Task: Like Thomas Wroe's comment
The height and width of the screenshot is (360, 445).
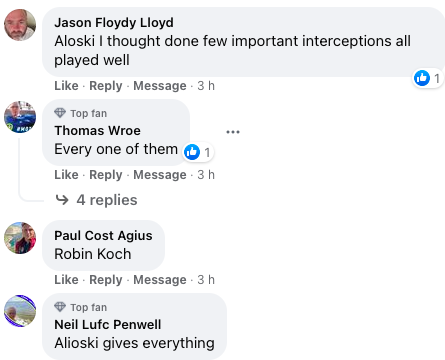Action: pyautogui.click(x=66, y=175)
